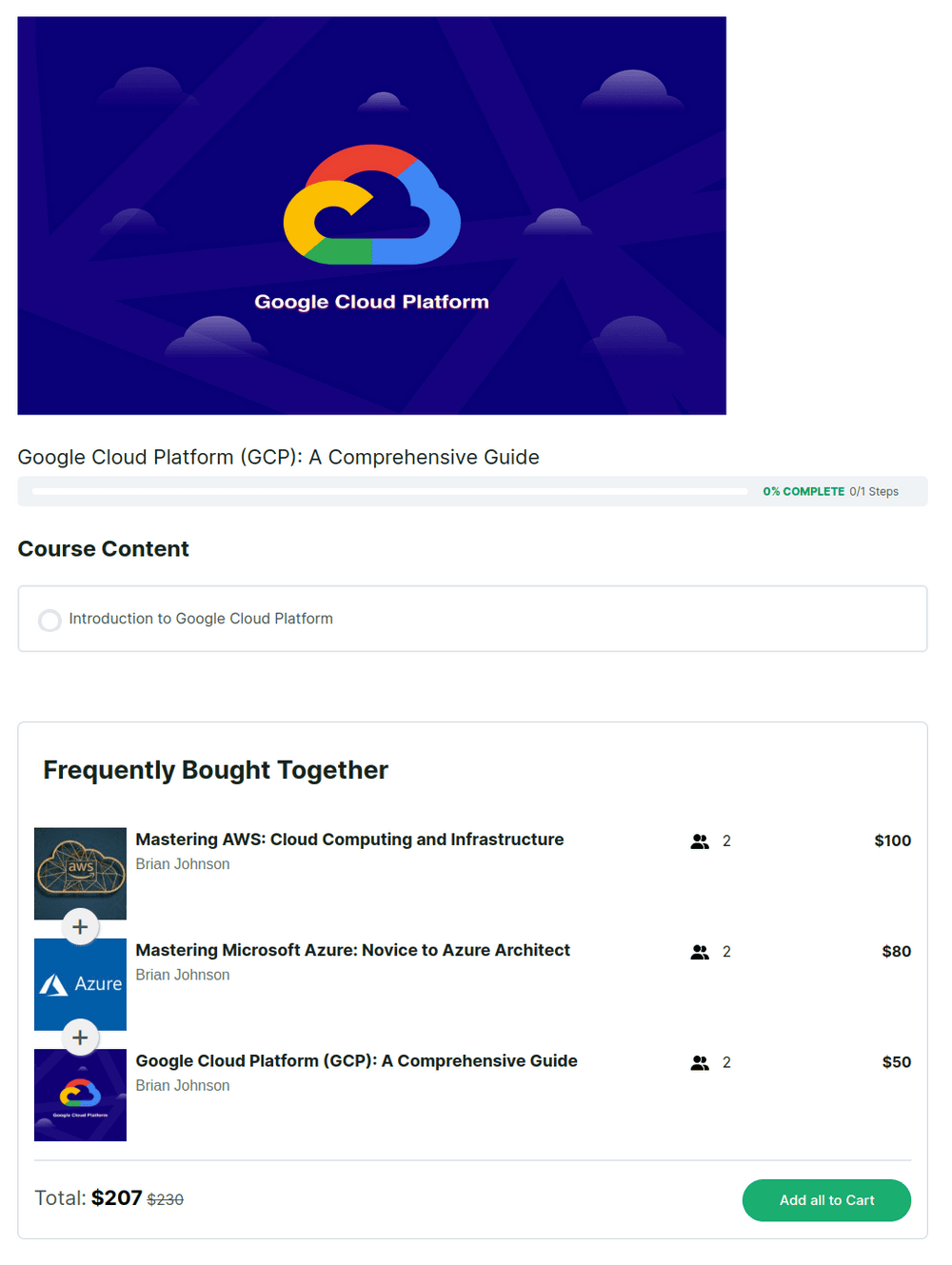Open Introduction to Google Cloud Platform lesson
The width and height of the screenshot is (952, 1265).
(x=201, y=619)
